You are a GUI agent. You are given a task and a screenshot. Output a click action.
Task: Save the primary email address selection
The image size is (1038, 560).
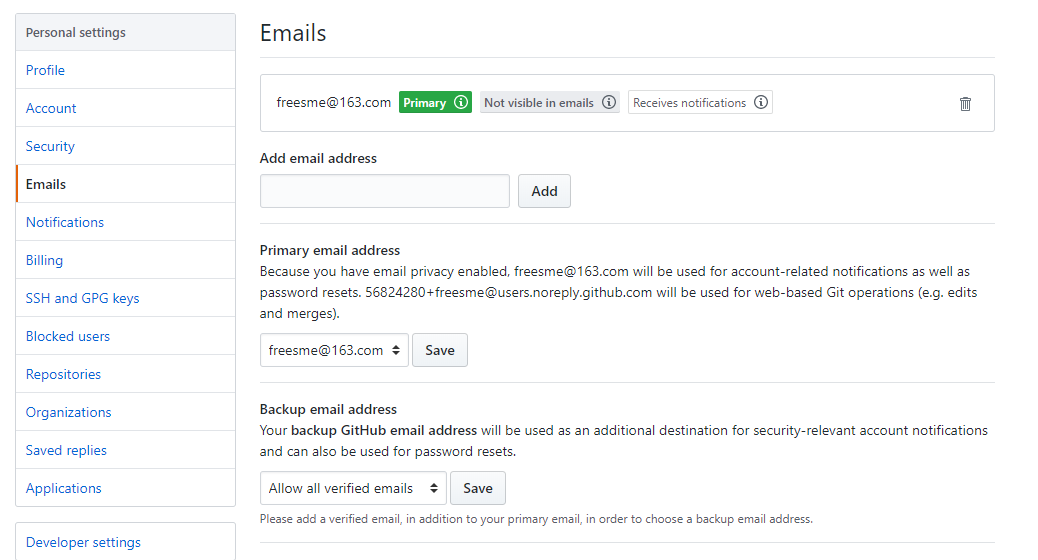click(x=440, y=350)
